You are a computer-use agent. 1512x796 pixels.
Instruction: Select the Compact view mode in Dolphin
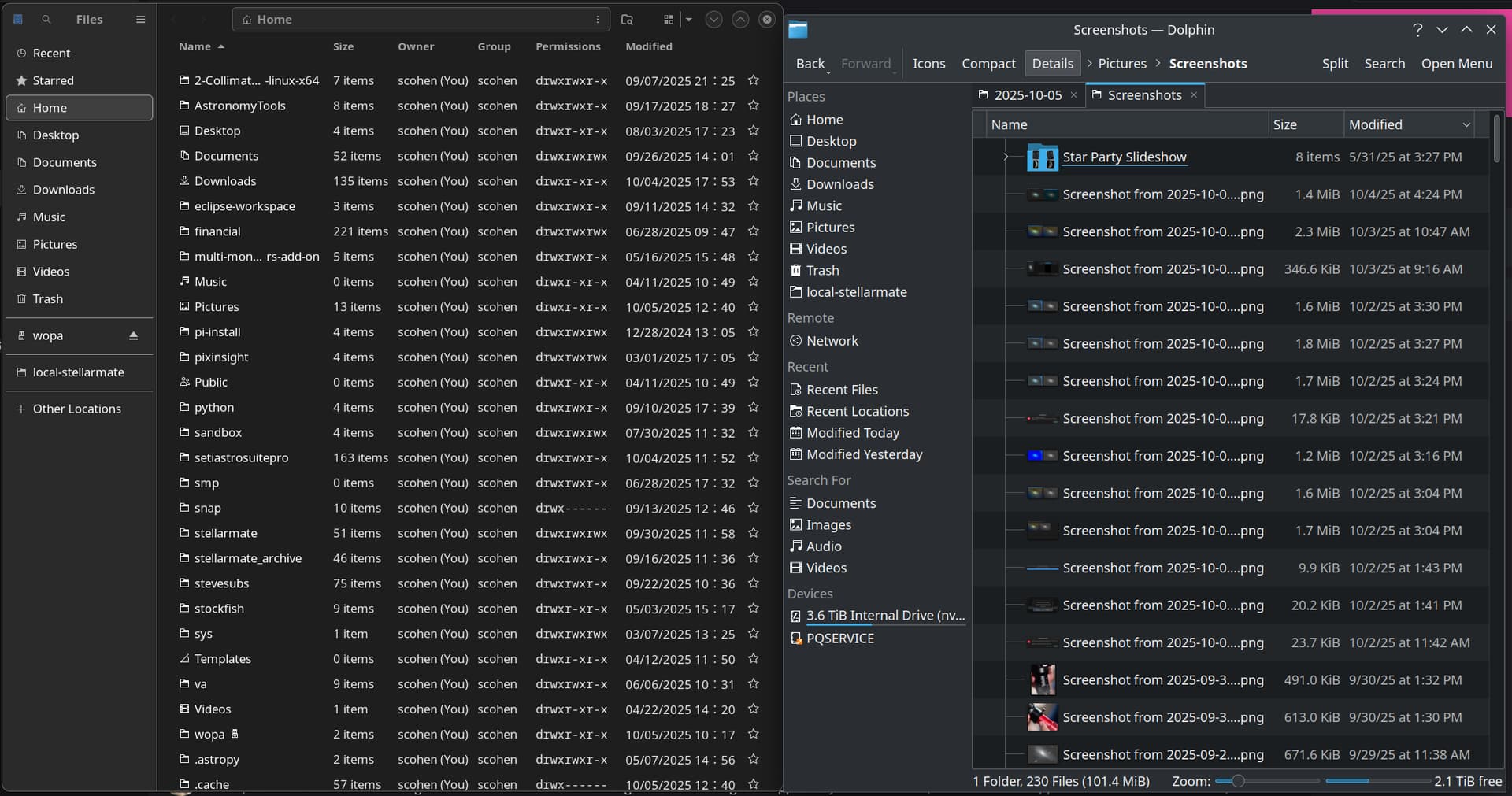(988, 64)
